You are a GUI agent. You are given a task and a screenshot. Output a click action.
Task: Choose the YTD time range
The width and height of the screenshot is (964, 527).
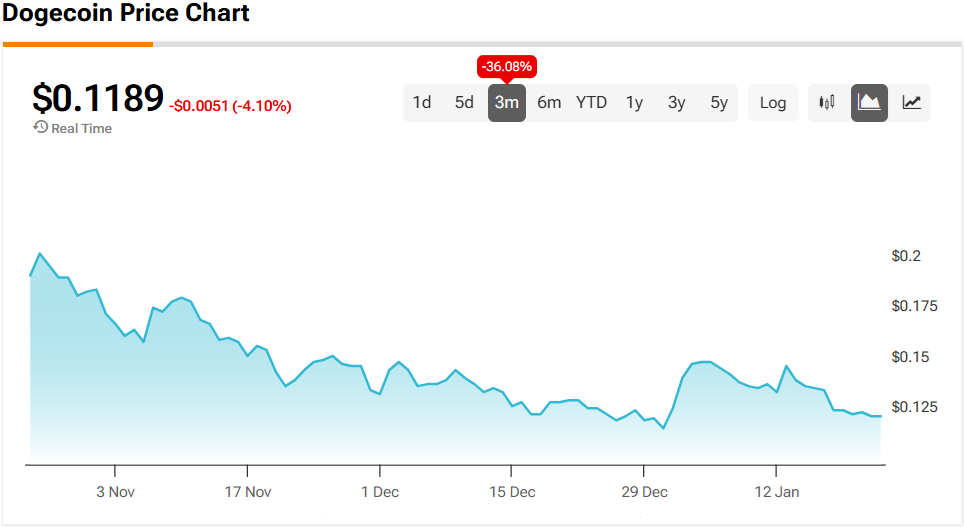(591, 102)
